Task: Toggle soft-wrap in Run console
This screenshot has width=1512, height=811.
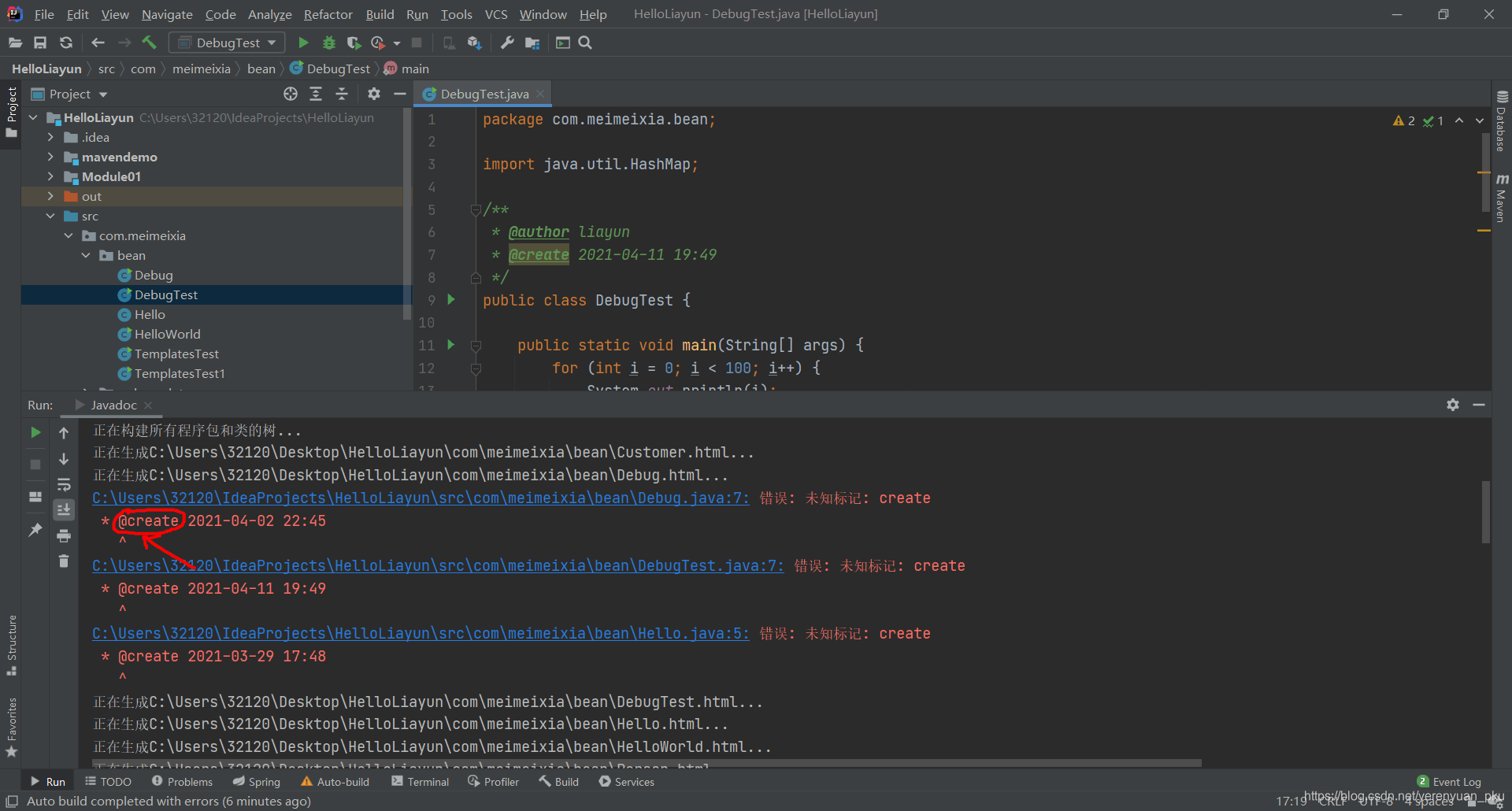Action: click(64, 484)
